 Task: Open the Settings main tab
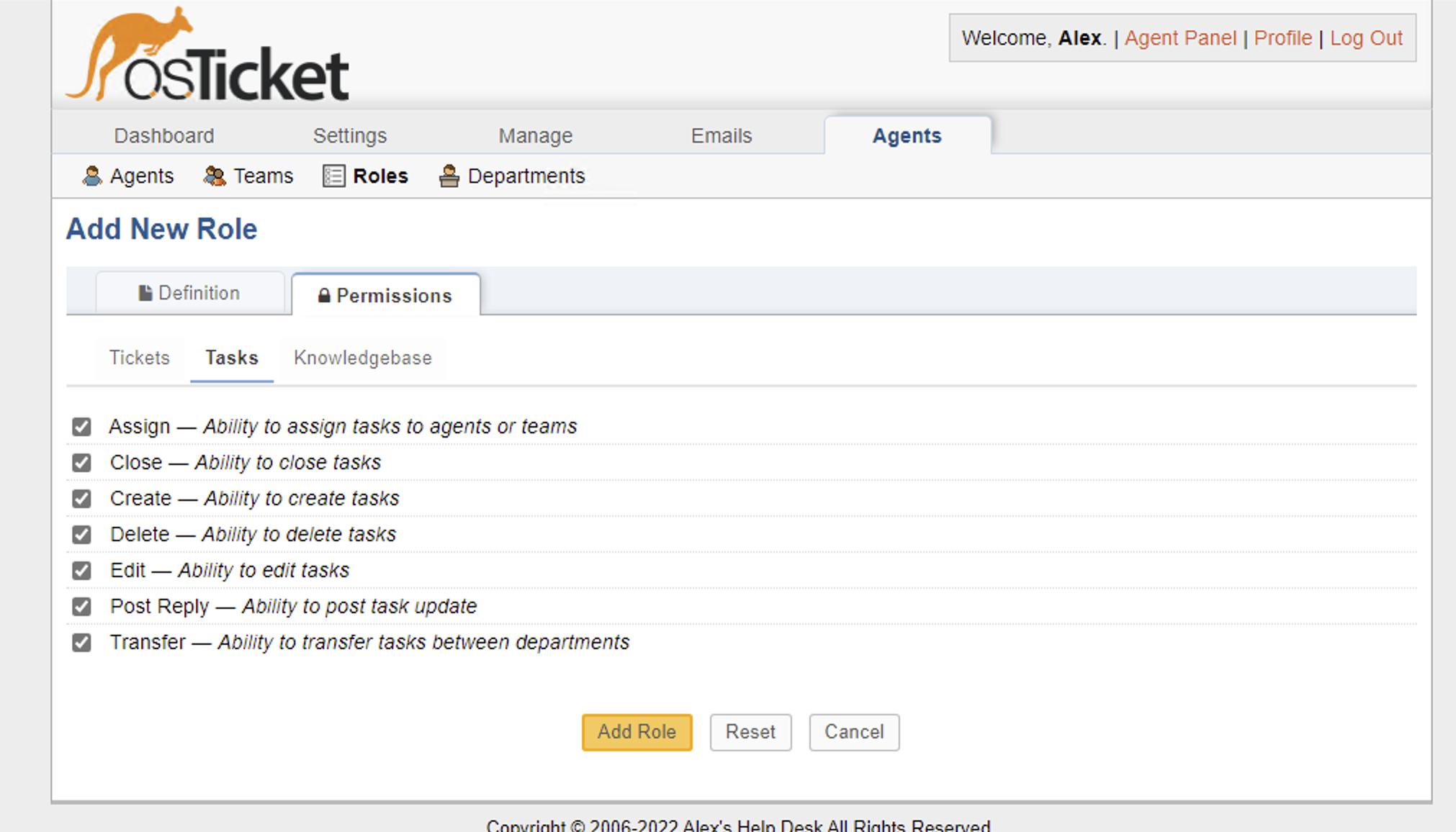pos(349,136)
